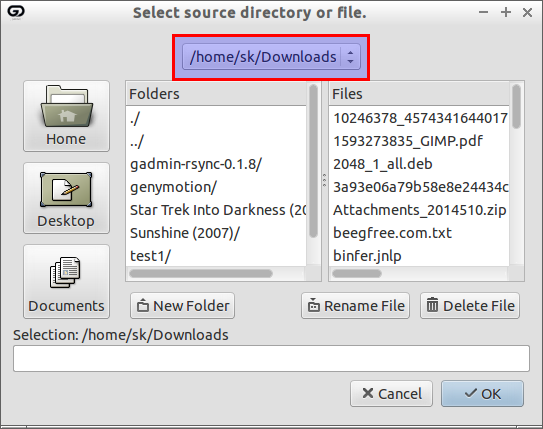Click the pane divider handle between lists
This screenshot has width=543, height=429.
324,180
